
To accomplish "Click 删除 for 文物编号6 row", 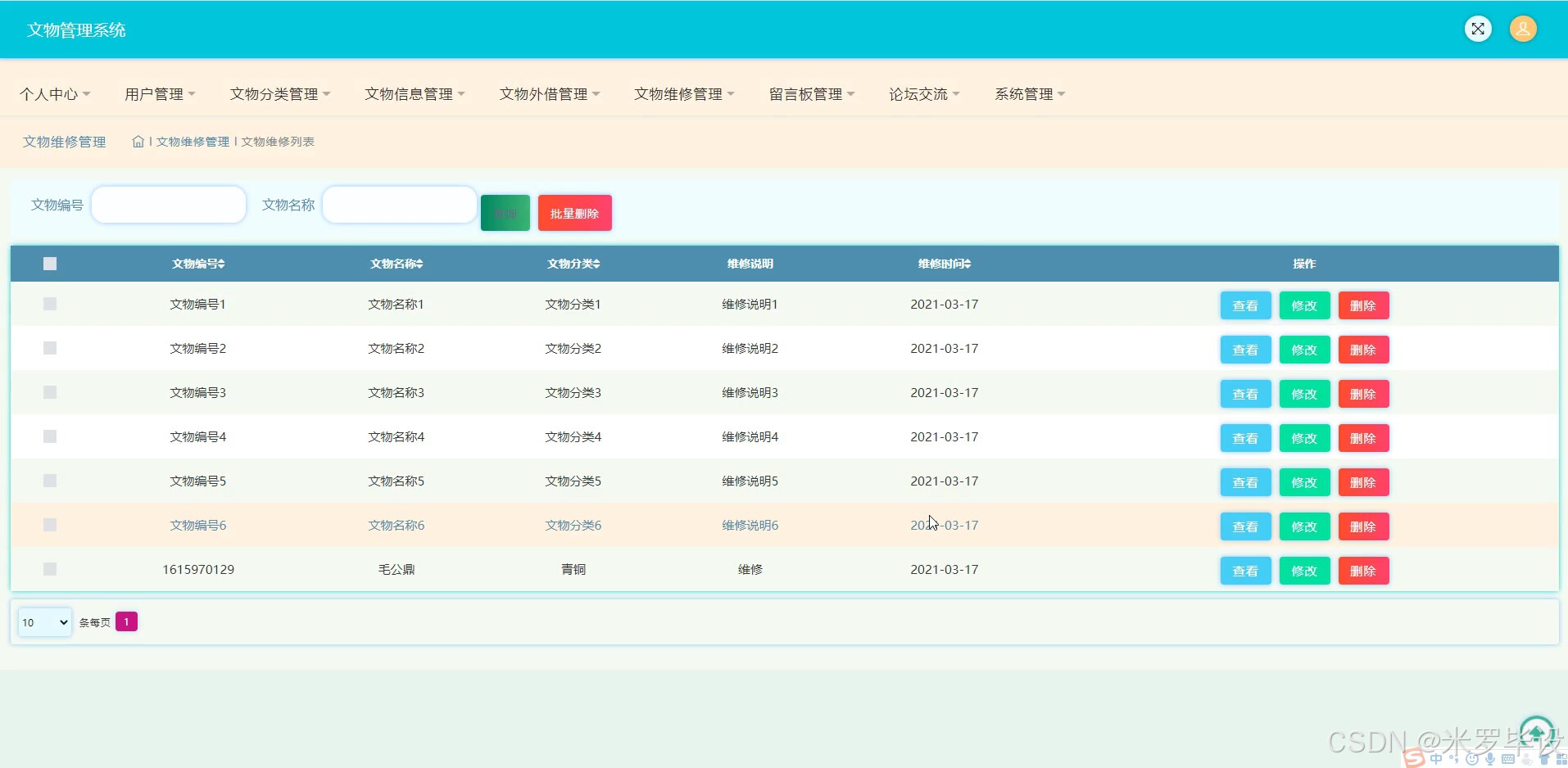I will pyautogui.click(x=1363, y=526).
